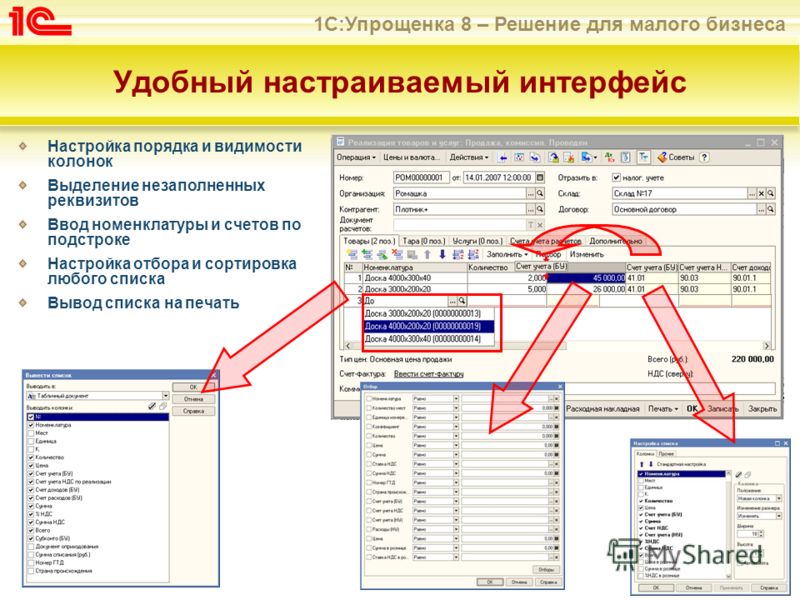Open Цены и валюта menu item
This screenshot has height=600, width=800.
tap(411, 157)
